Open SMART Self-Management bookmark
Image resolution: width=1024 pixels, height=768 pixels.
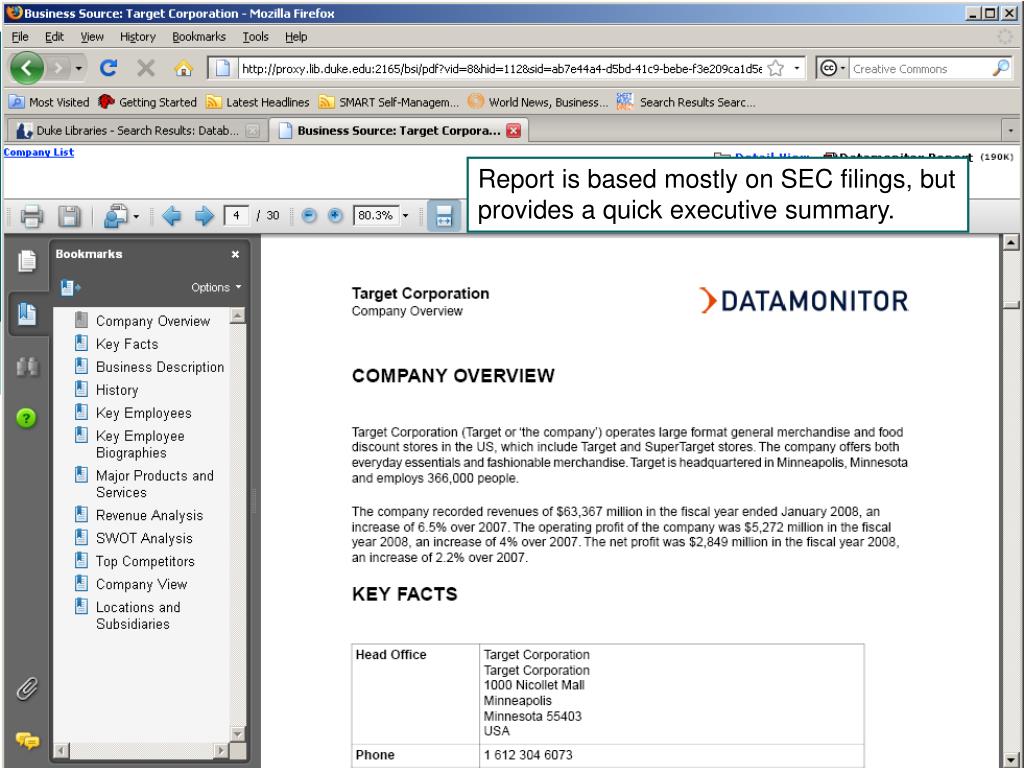click(389, 102)
